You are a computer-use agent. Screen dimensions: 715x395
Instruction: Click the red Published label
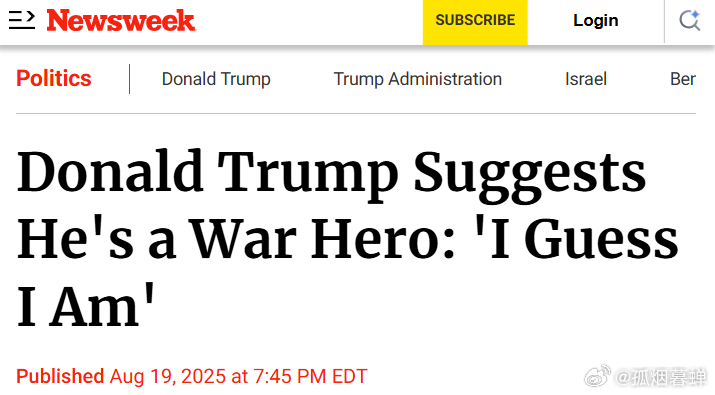point(60,377)
